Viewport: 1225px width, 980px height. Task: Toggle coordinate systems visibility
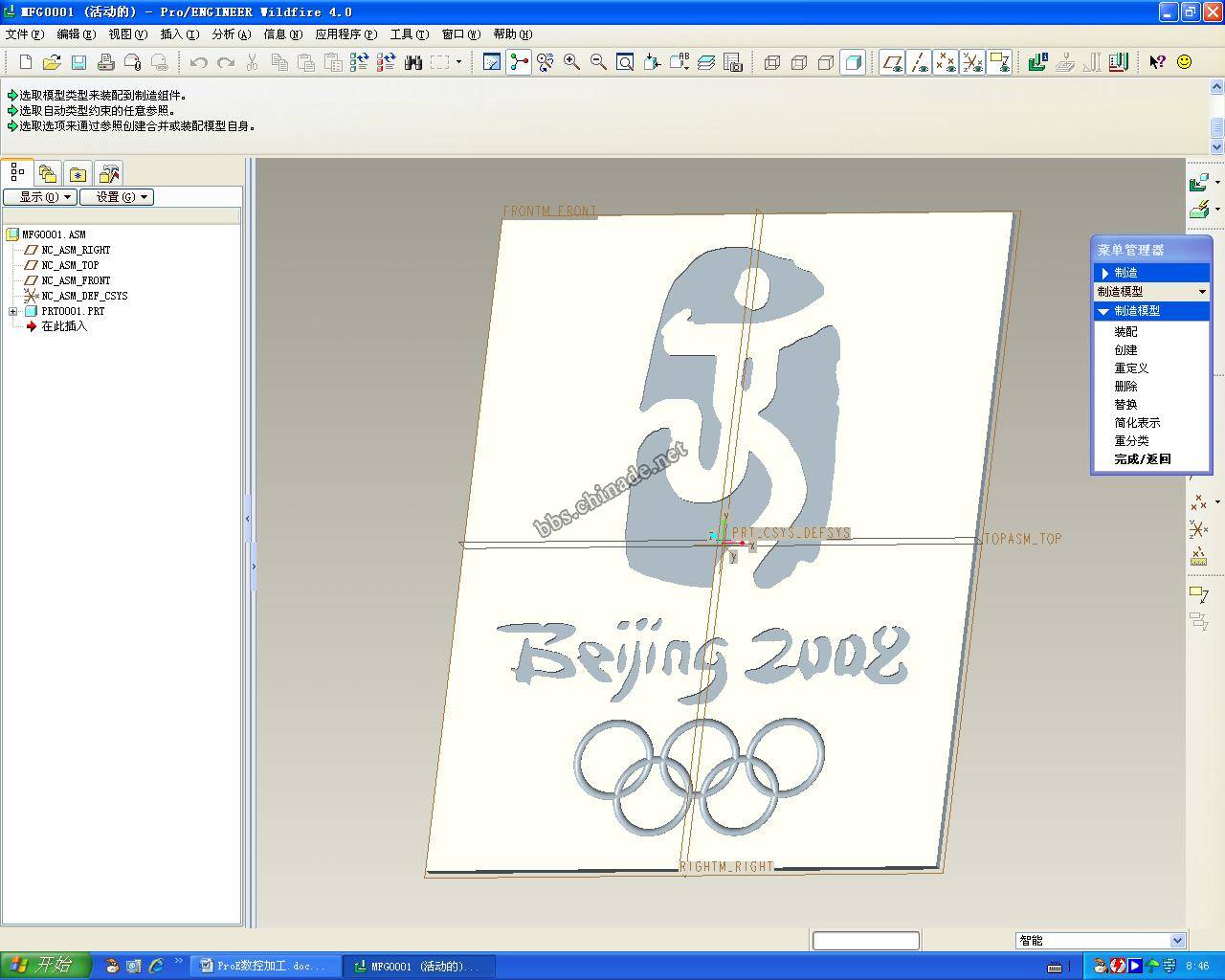[972, 62]
